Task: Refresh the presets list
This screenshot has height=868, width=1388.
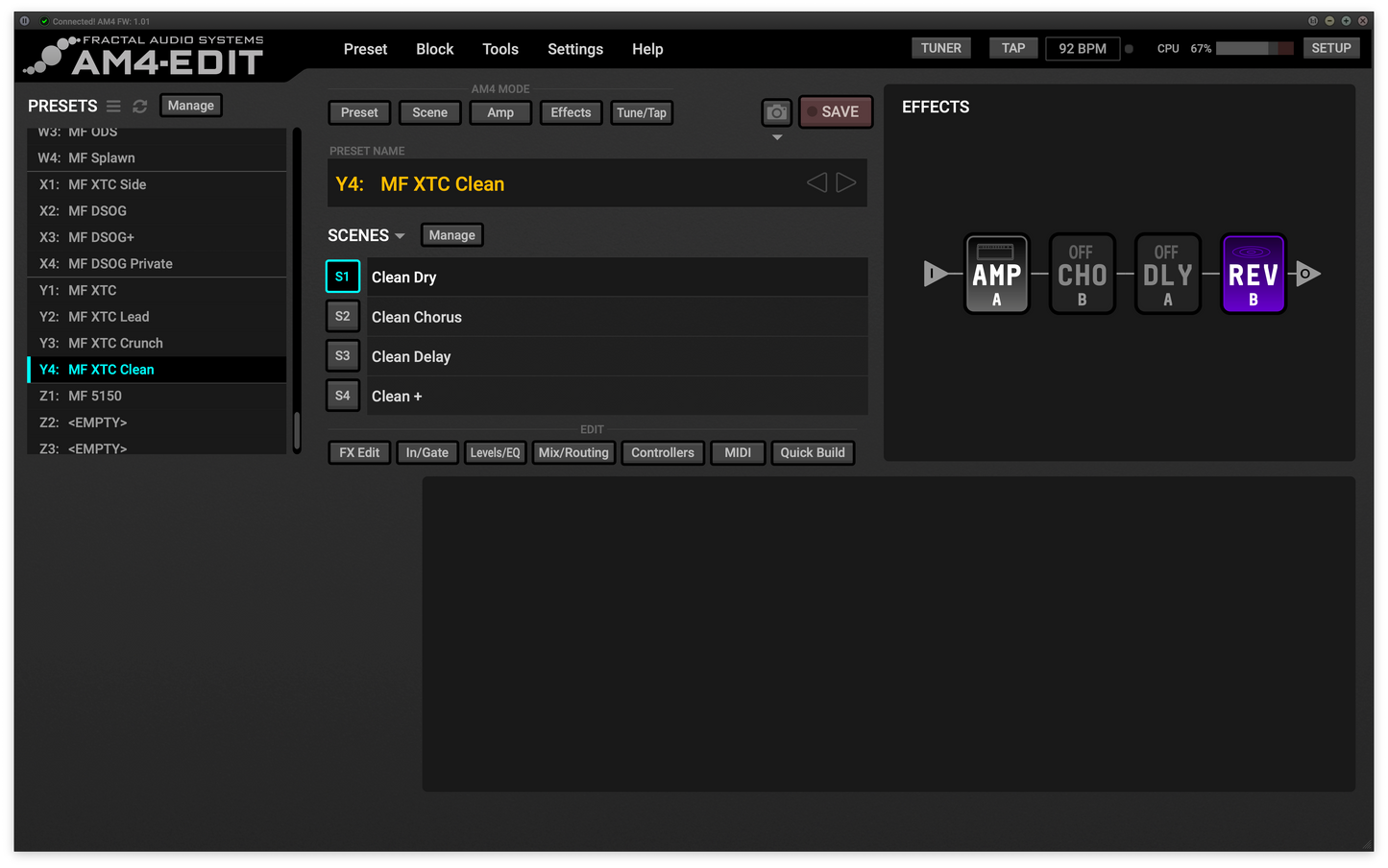Action: (139, 106)
